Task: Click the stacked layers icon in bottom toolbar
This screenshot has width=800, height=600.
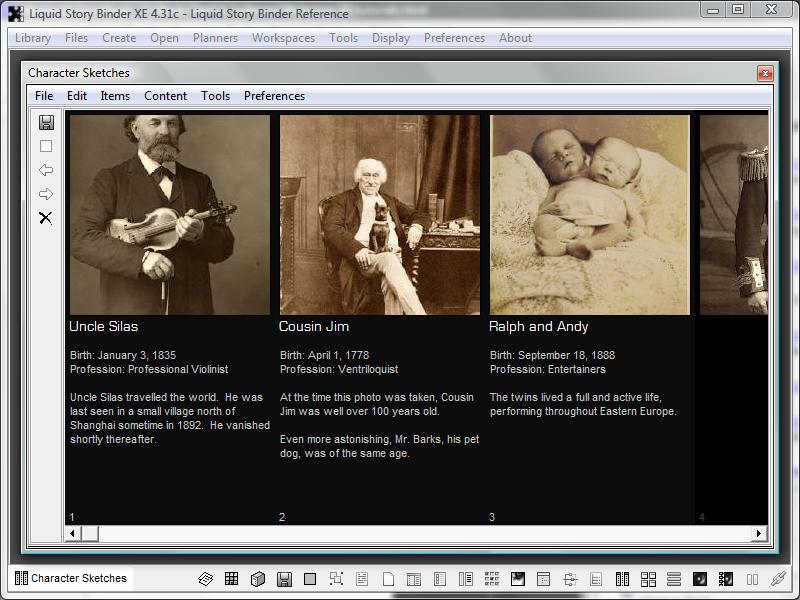Action: pyautogui.click(x=206, y=579)
